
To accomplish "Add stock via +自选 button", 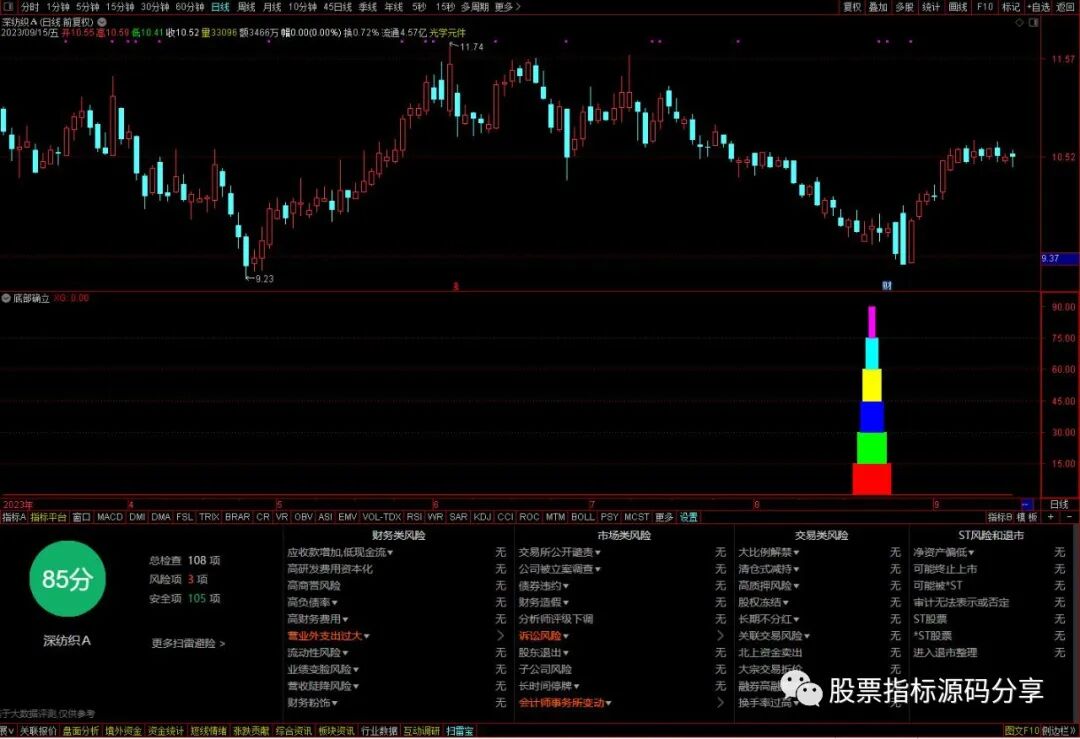I will (1039, 6).
